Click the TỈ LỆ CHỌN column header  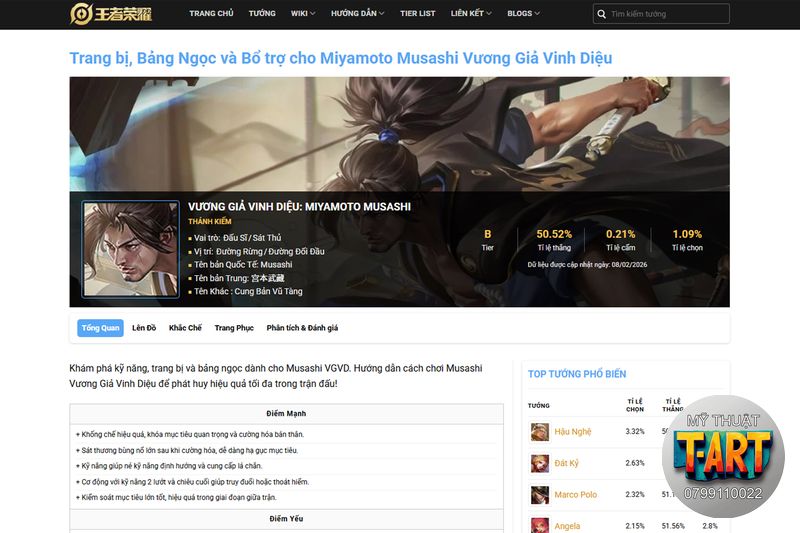point(635,405)
